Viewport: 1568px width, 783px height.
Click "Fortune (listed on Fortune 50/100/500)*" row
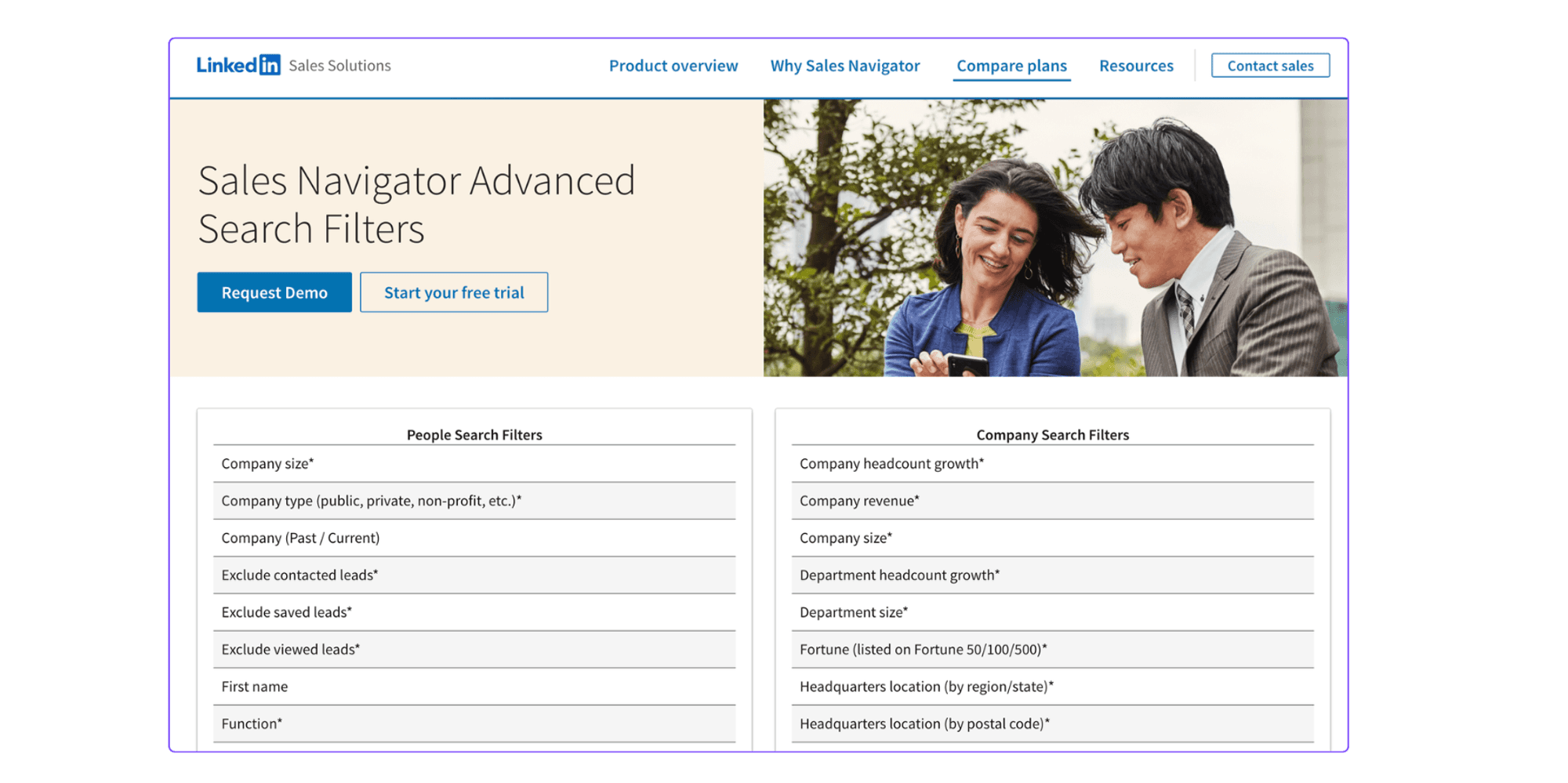[1052, 650]
